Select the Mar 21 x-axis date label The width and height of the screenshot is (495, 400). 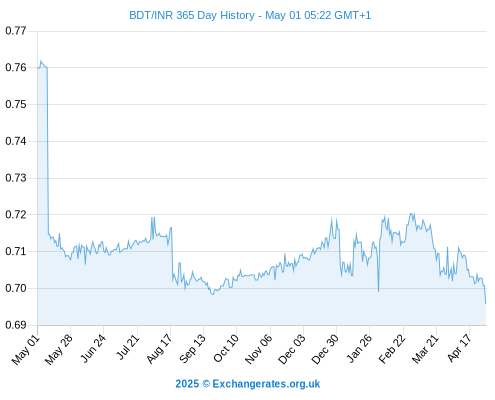[x=425, y=349]
